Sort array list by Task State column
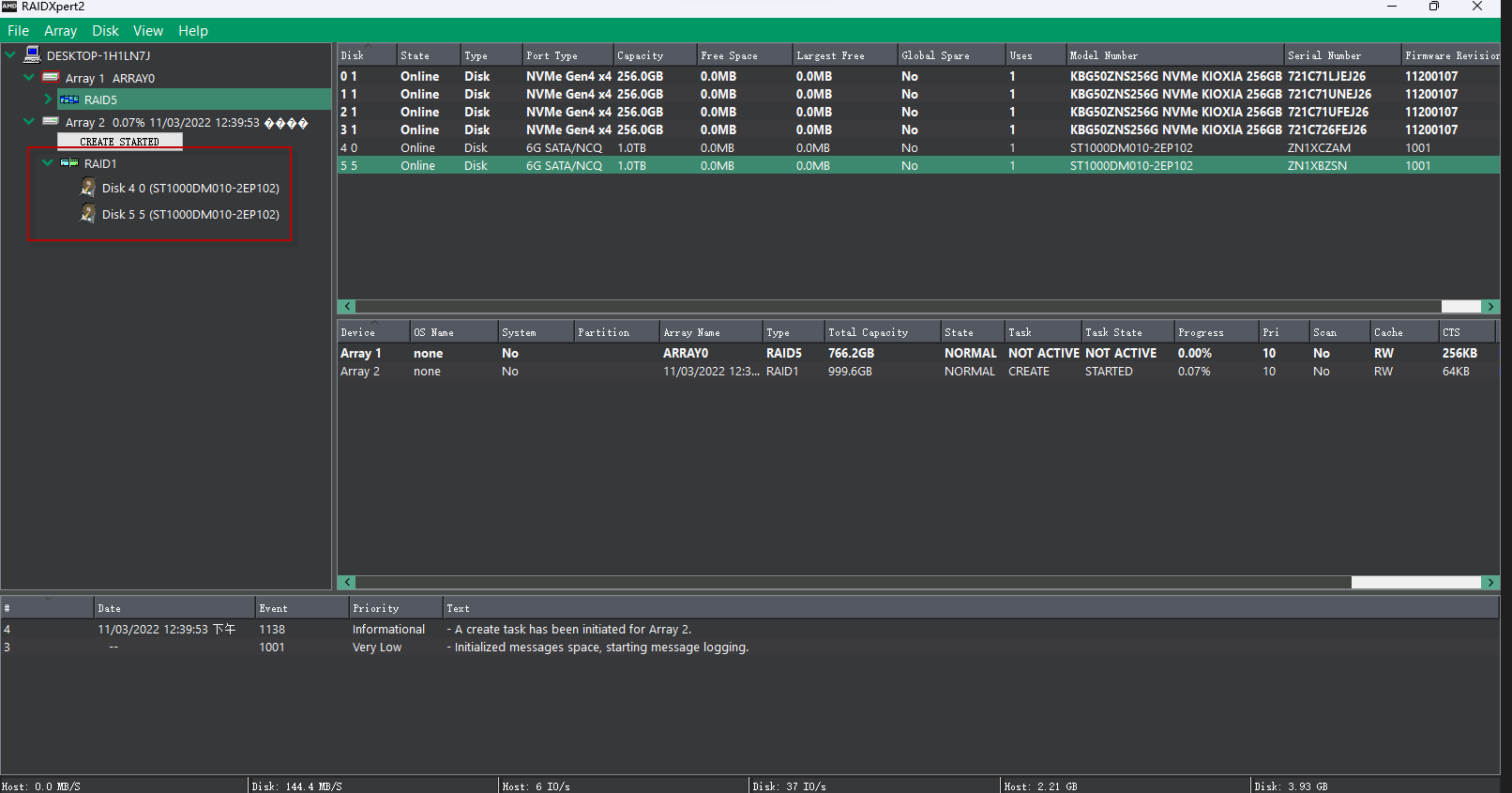The height and width of the screenshot is (793, 1512). coord(1127,332)
